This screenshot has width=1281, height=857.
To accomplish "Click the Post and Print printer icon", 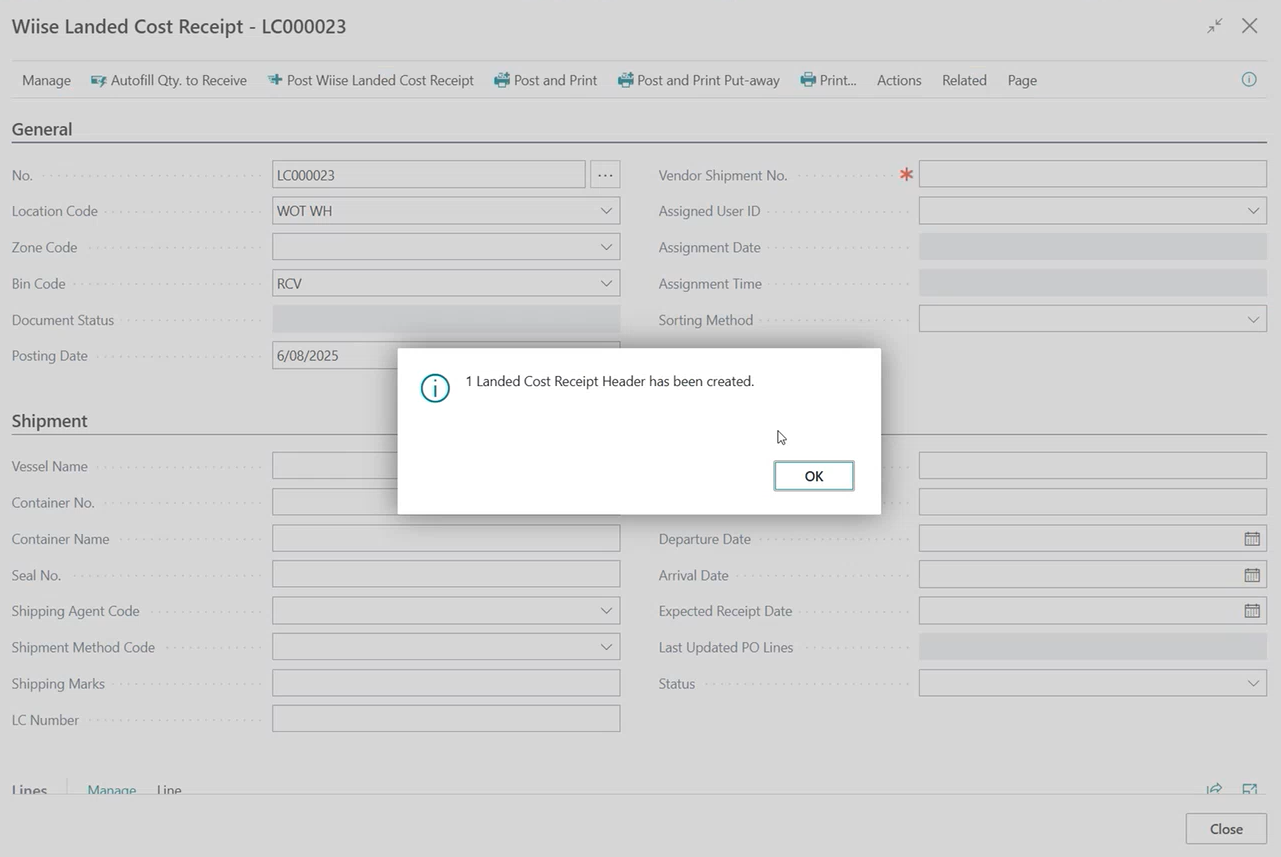I will click(x=502, y=80).
